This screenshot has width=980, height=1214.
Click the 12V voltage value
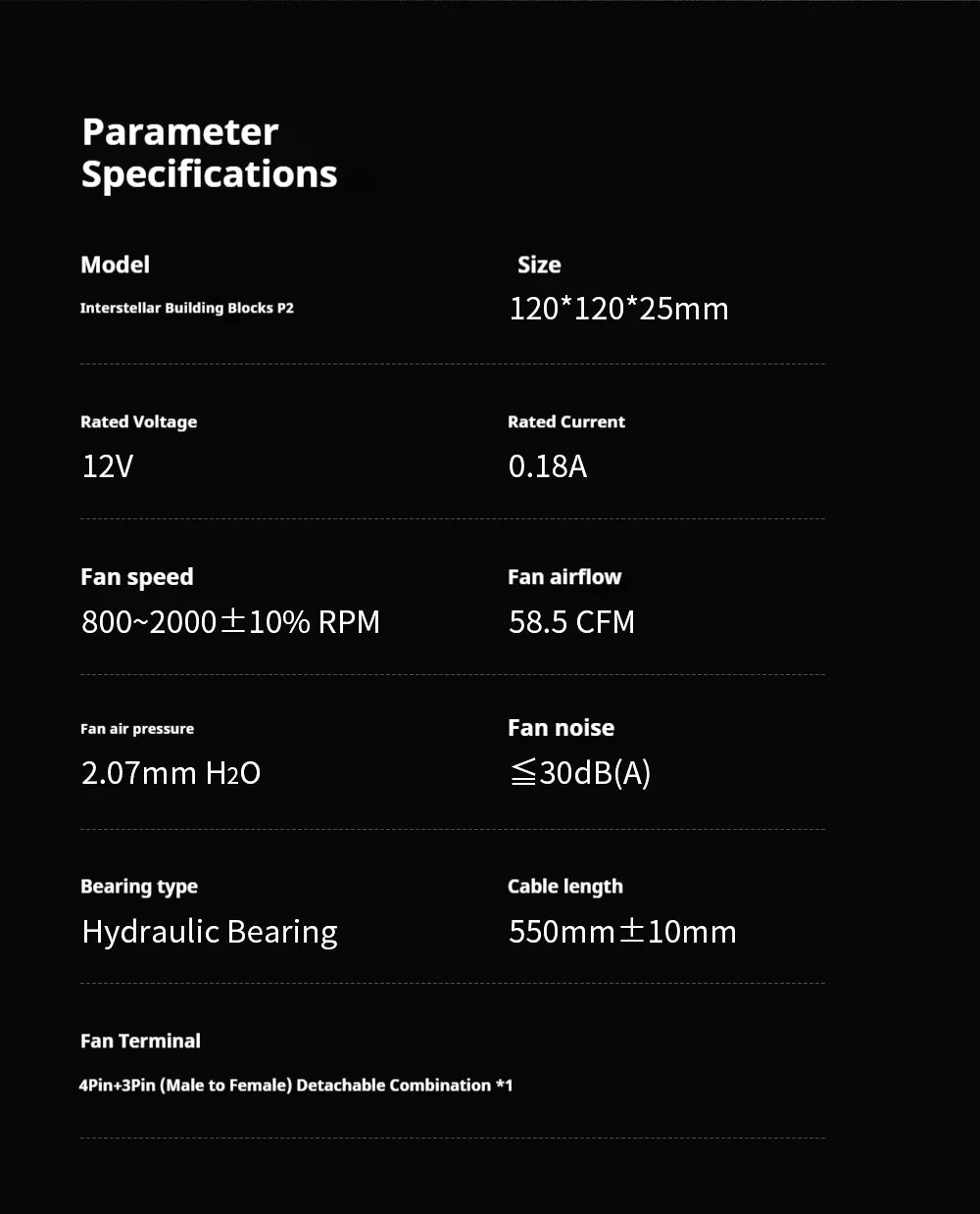(107, 466)
